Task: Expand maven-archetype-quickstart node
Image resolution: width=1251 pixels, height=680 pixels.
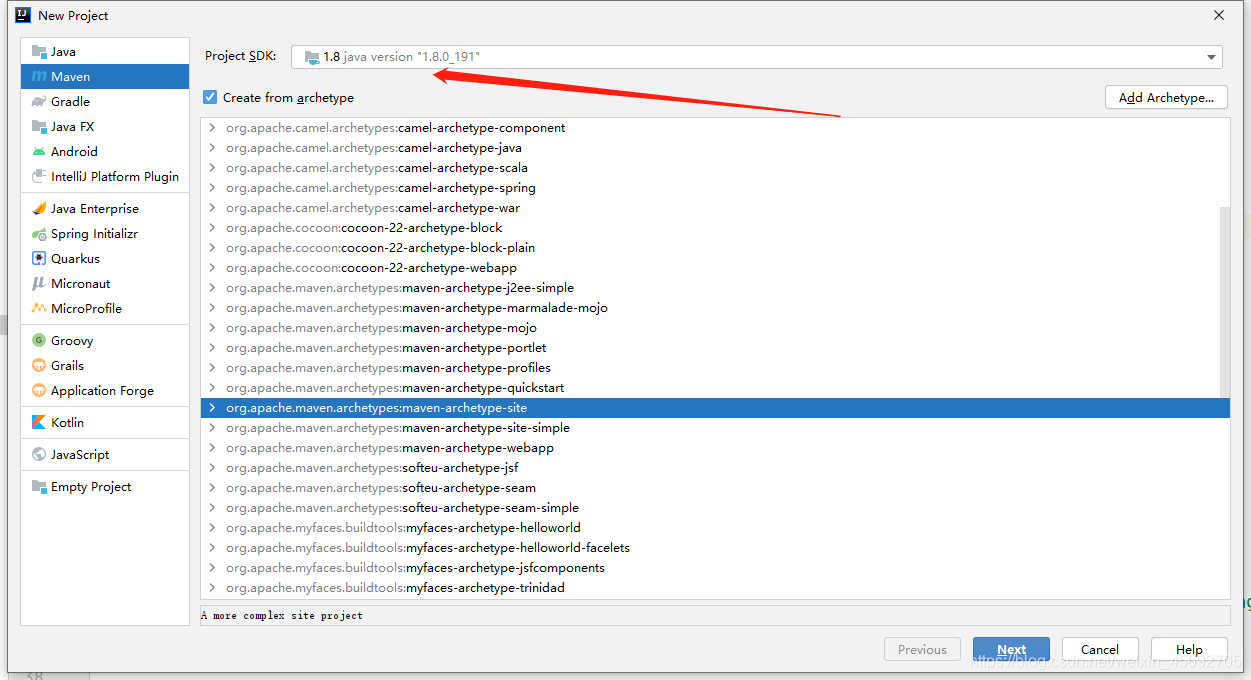Action: tap(212, 388)
